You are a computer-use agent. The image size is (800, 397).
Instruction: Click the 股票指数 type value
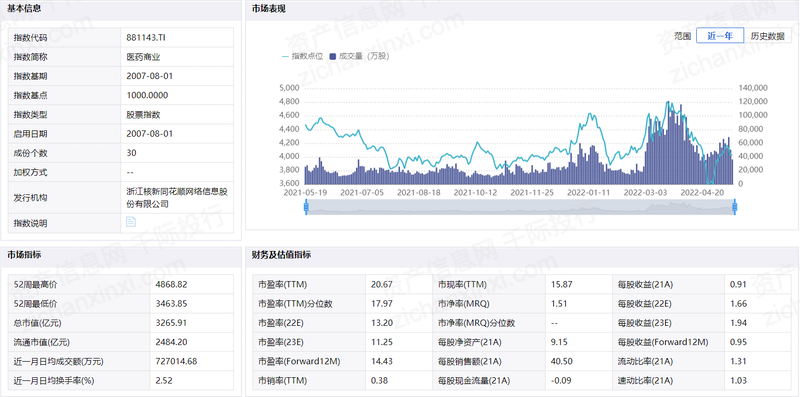(143, 115)
